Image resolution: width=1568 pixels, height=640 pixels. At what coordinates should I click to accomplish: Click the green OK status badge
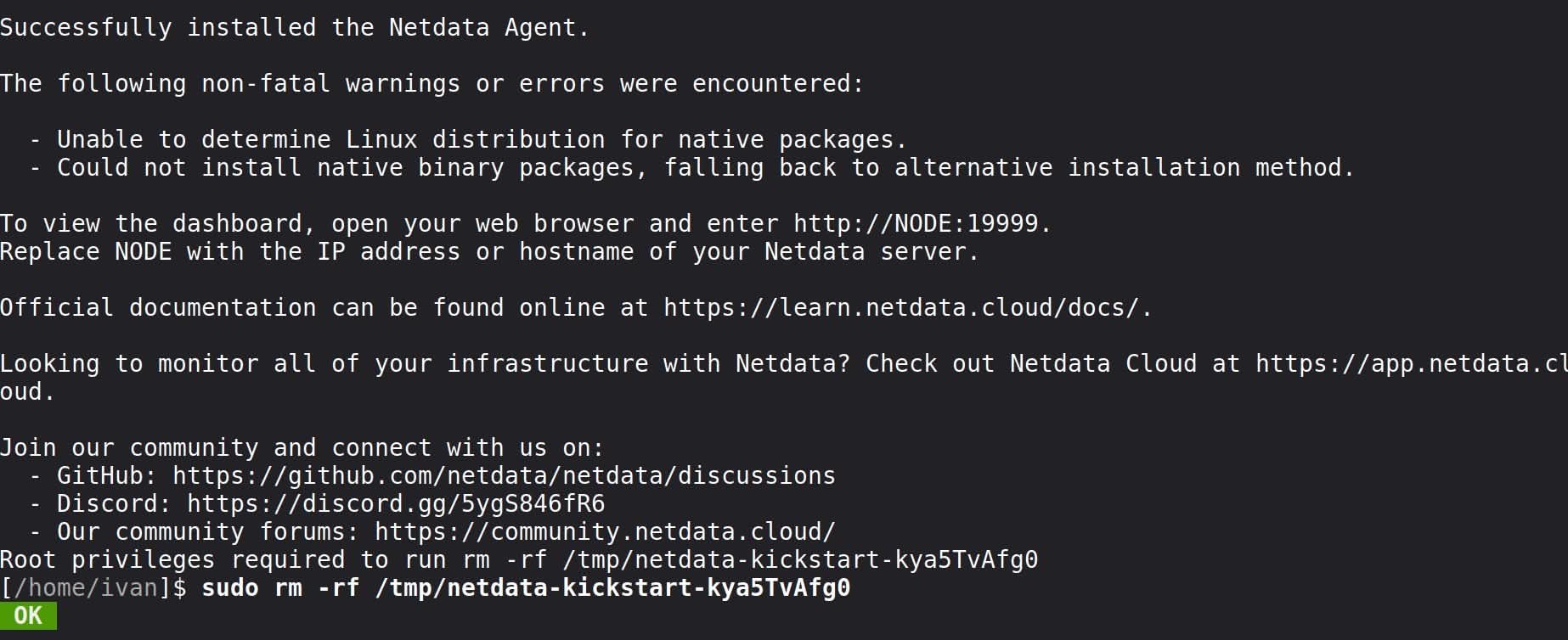tap(28, 615)
